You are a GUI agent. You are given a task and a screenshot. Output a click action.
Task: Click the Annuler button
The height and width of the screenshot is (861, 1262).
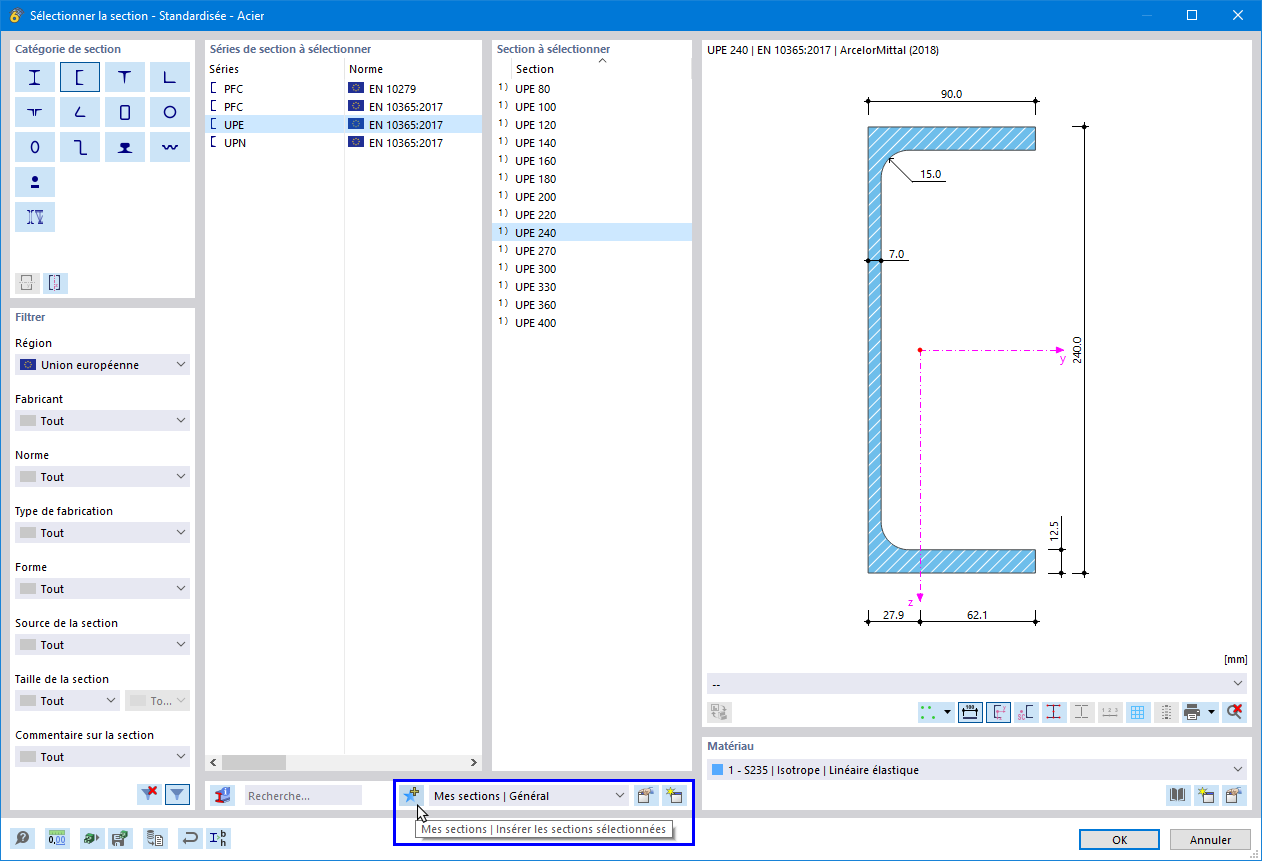pos(1210,839)
